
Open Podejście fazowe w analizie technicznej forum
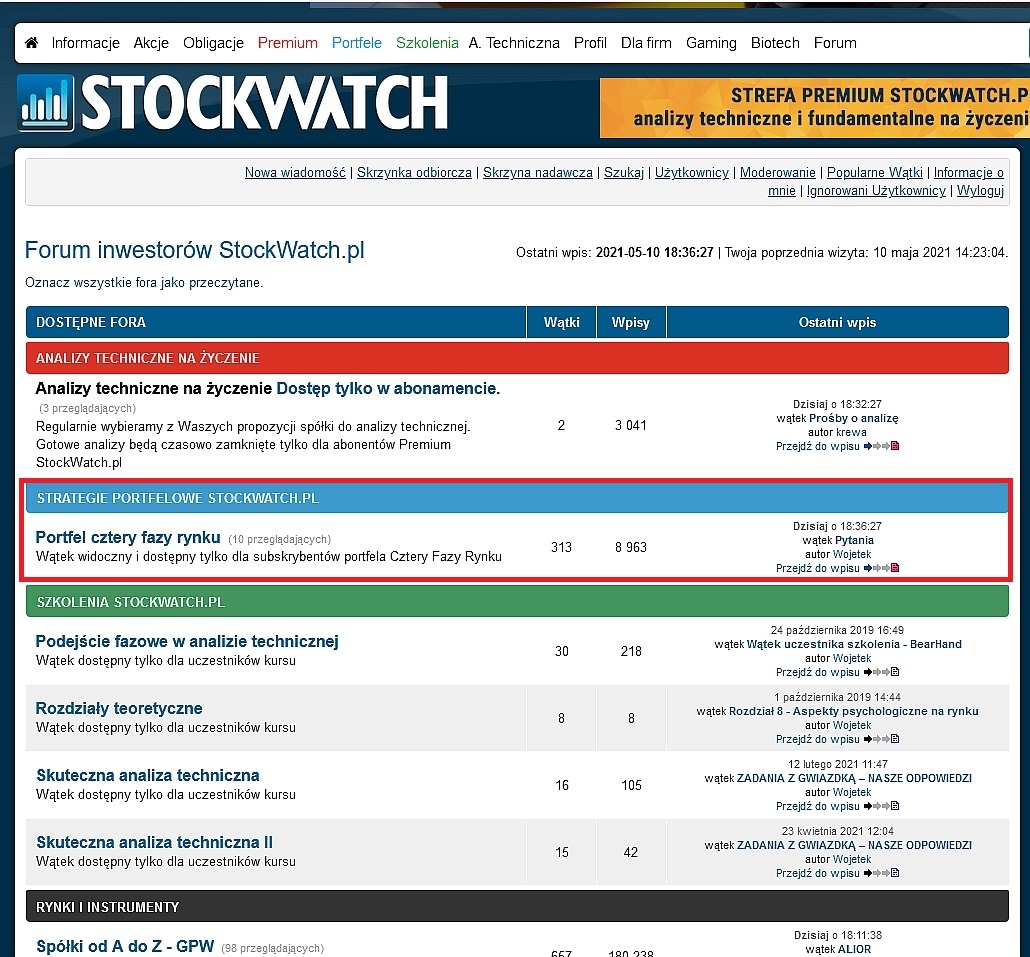click(x=187, y=641)
